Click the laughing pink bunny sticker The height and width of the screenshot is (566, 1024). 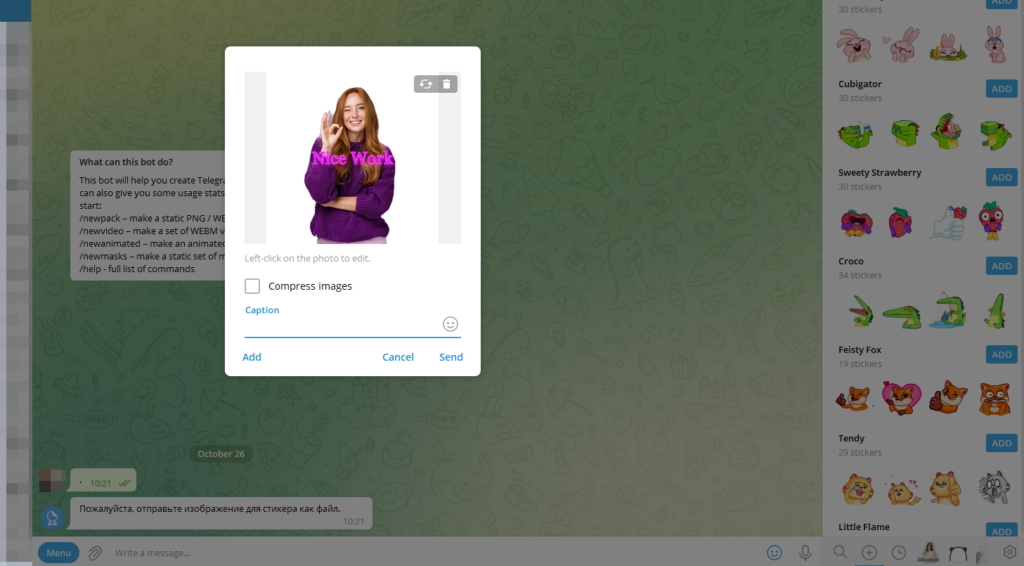(x=854, y=45)
